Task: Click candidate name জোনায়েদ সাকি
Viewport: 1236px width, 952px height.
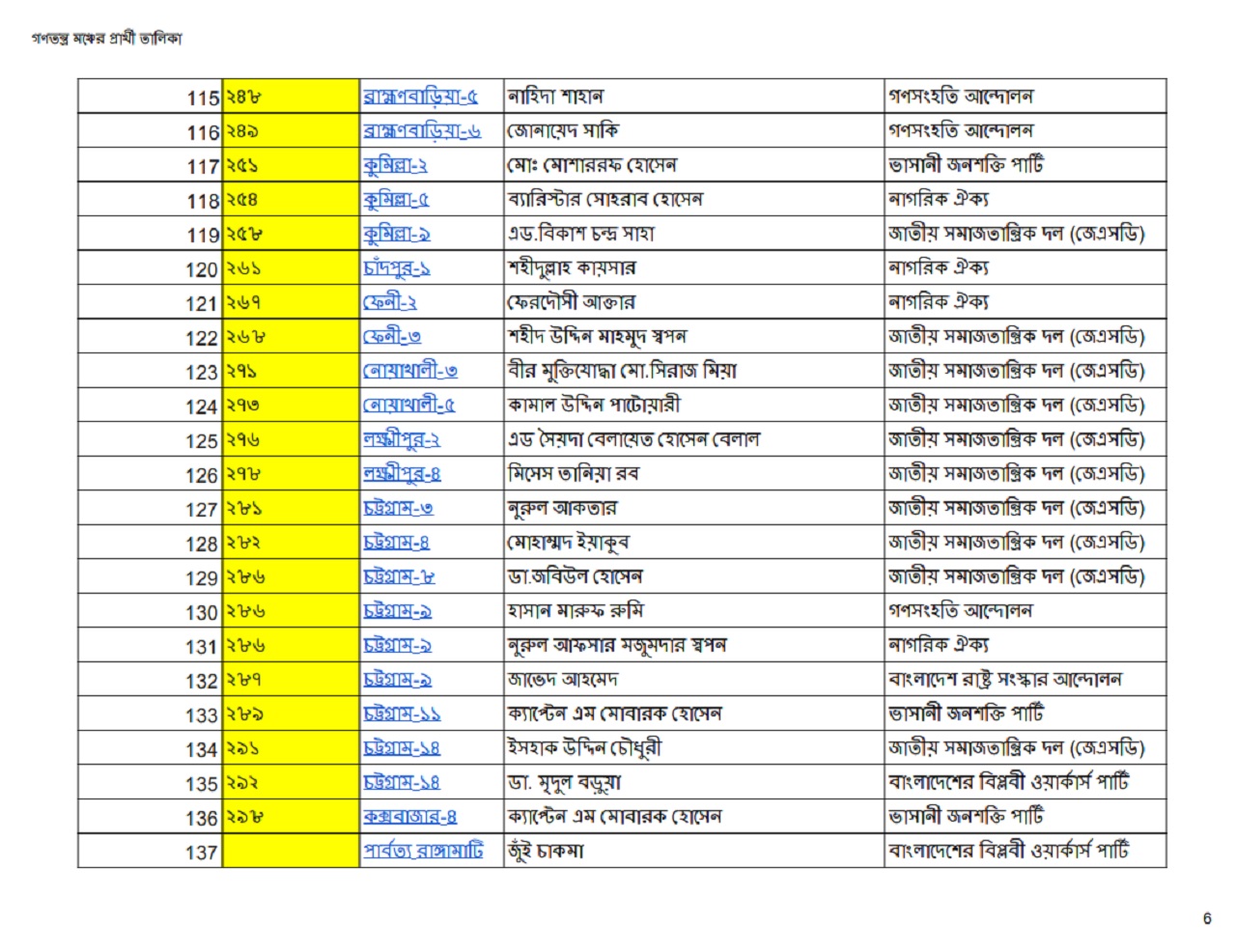Action: (x=563, y=131)
